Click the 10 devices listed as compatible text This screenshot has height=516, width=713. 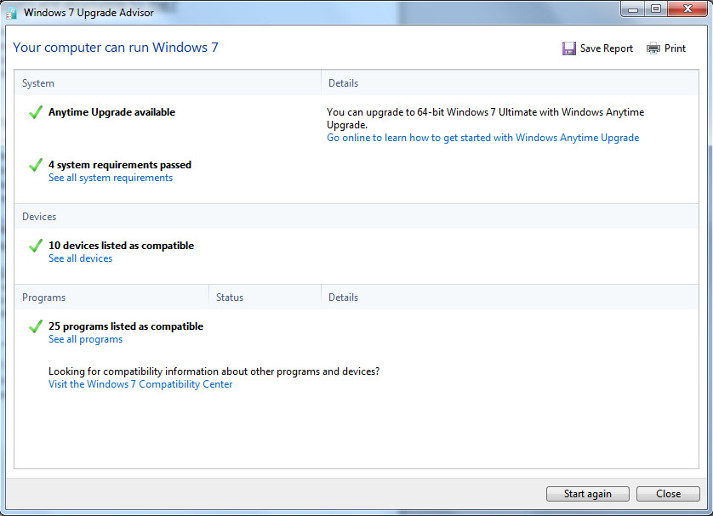121,245
